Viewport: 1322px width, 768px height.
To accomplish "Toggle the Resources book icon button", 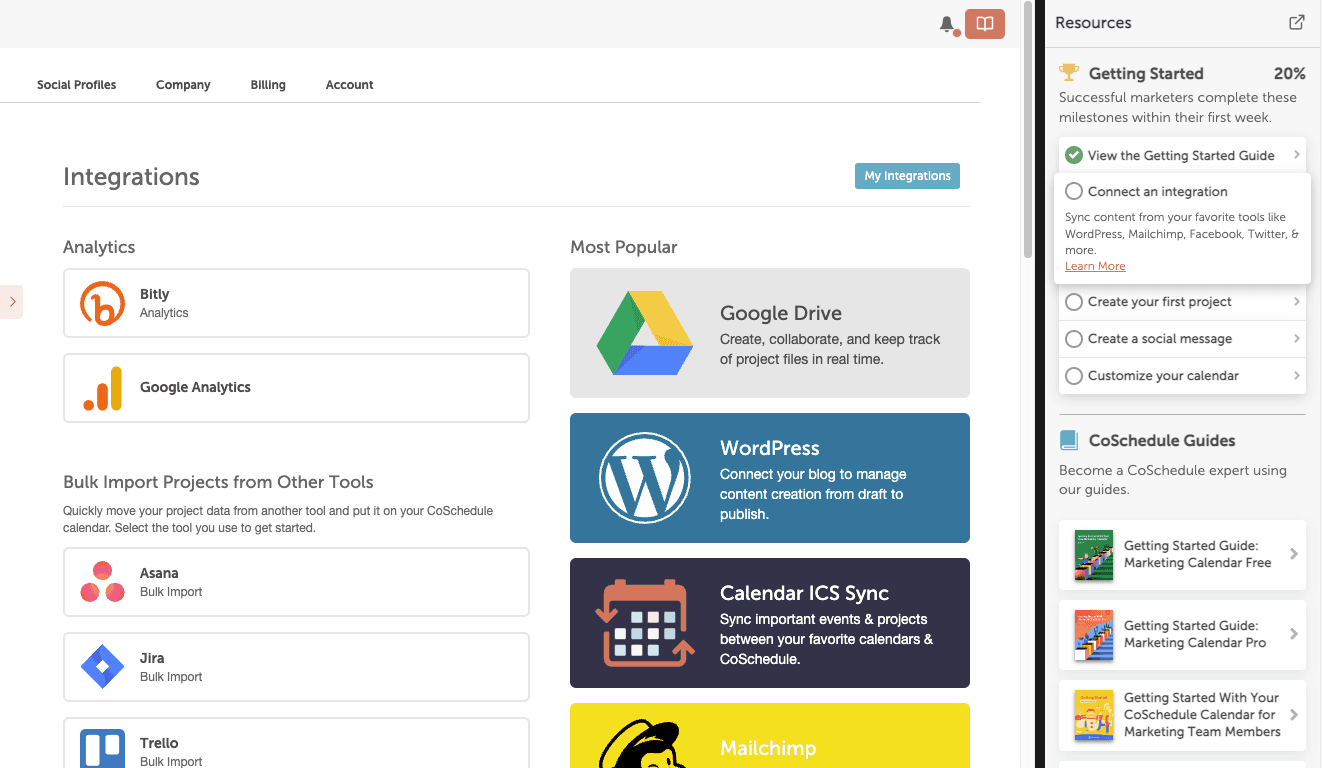I will (985, 24).
